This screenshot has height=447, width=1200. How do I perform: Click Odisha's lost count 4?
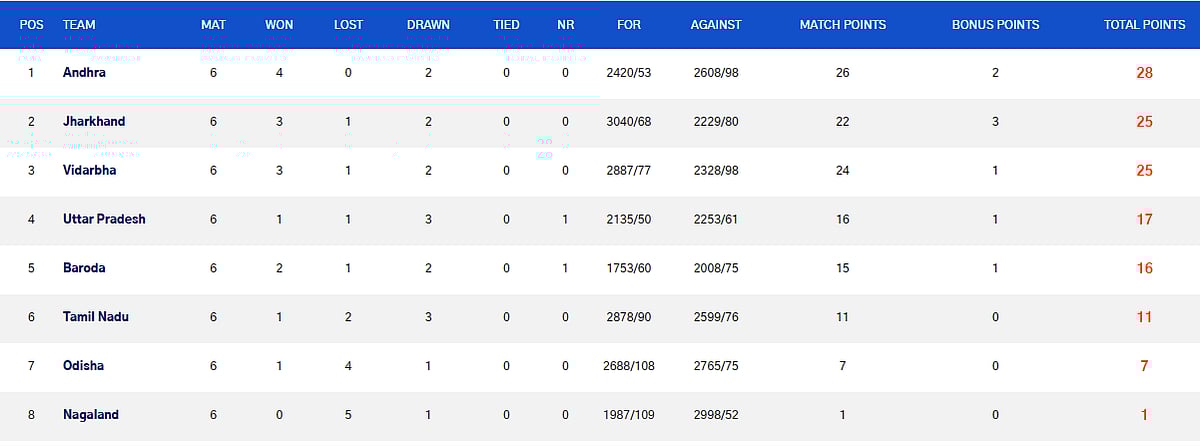pos(348,366)
